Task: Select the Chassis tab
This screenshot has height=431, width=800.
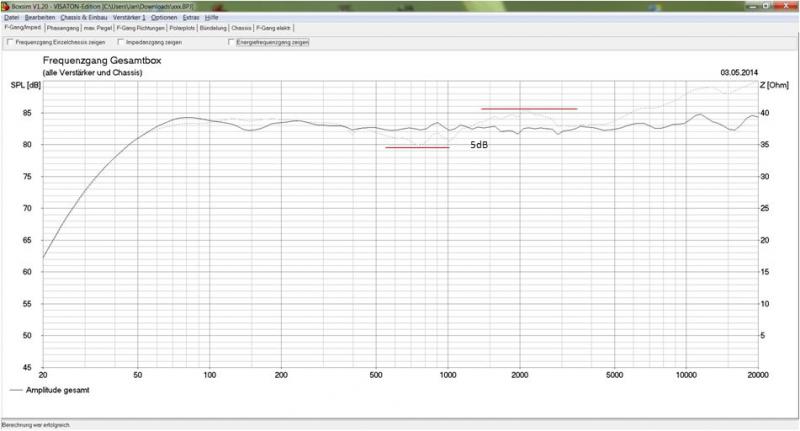Action: (241, 28)
